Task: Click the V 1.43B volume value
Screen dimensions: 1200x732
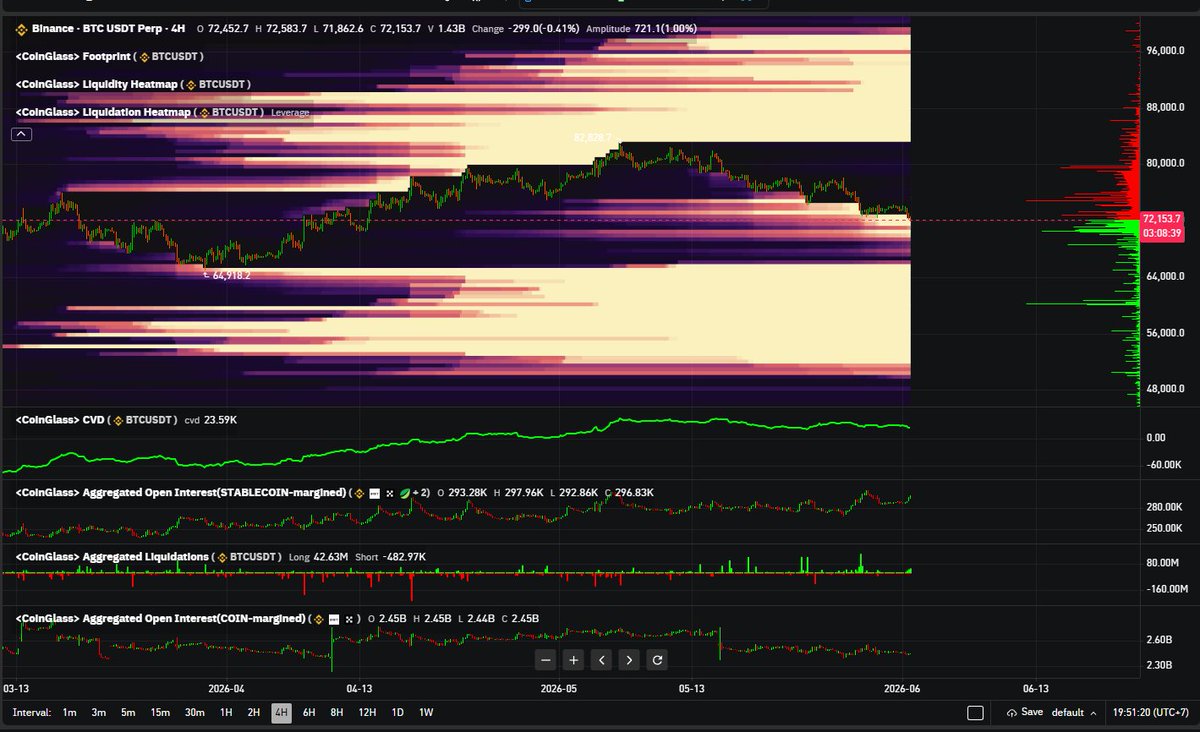Action: (446, 30)
